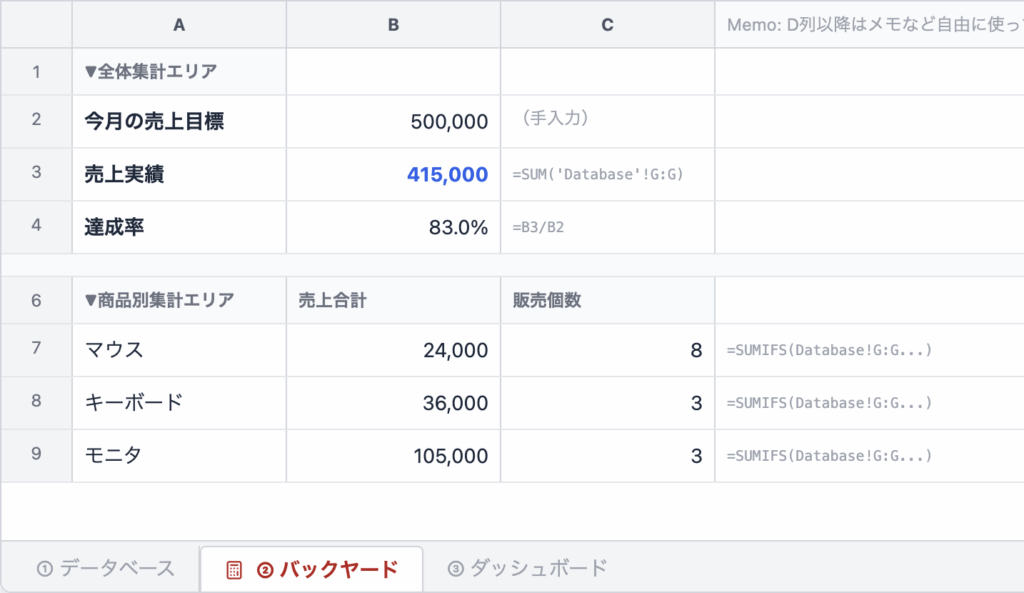Switch to the ダッシュボード tab
The width and height of the screenshot is (1024, 593).
(530, 566)
